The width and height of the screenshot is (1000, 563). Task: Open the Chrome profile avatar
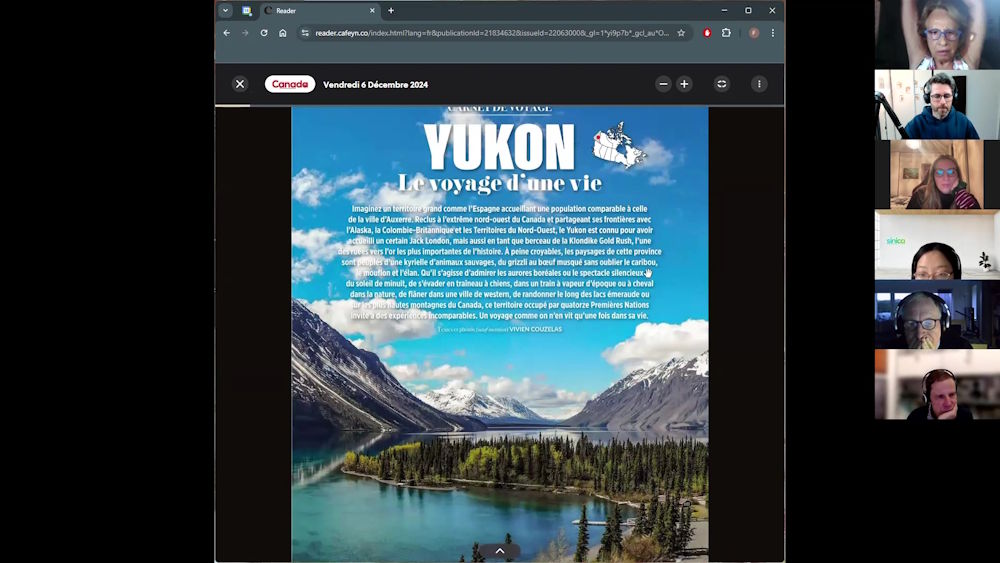pyautogui.click(x=754, y=33)
